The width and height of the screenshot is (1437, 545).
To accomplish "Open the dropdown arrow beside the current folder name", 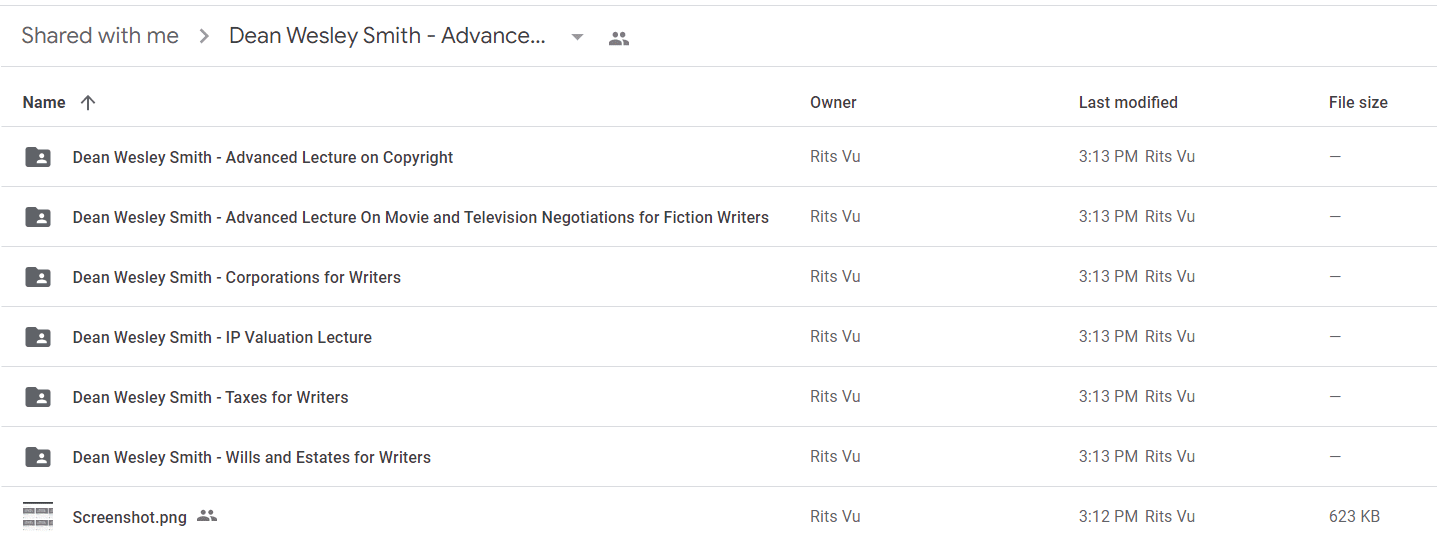I will coord(577,38).
